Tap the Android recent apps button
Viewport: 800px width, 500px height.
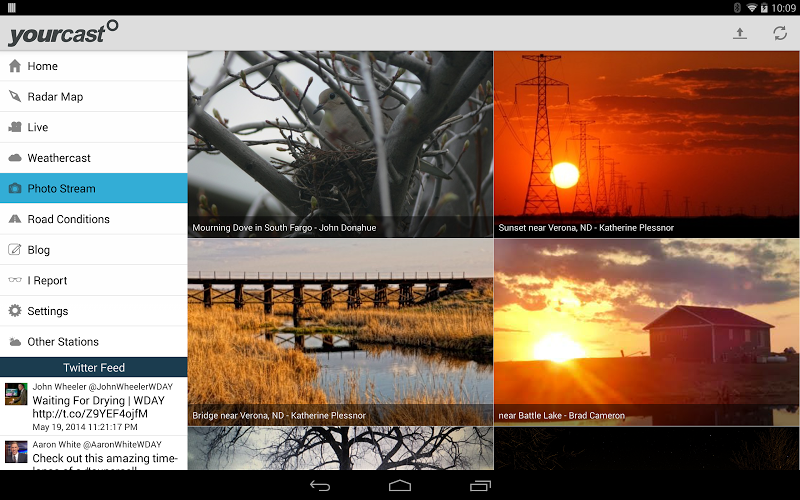pyautogui.click(x=480, y=486)
